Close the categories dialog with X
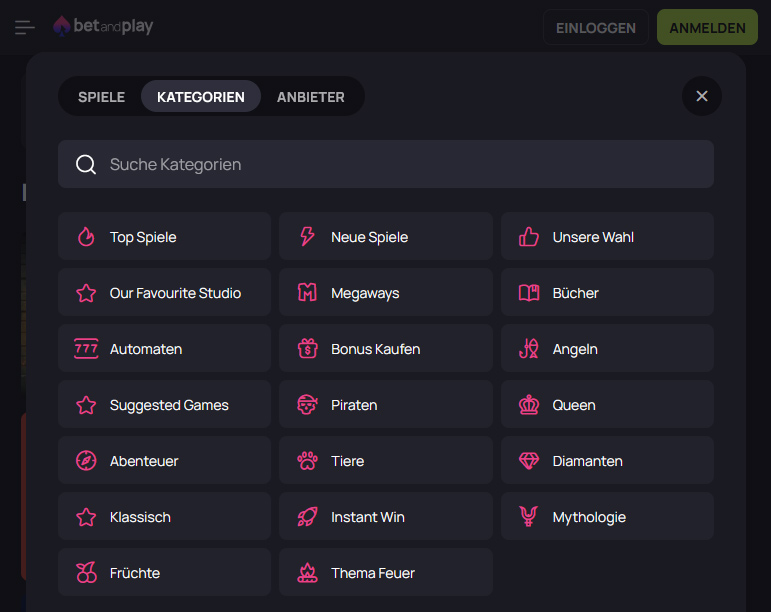Image resolution: width=771 pixels, height=612 pixels. coord(701,96)
